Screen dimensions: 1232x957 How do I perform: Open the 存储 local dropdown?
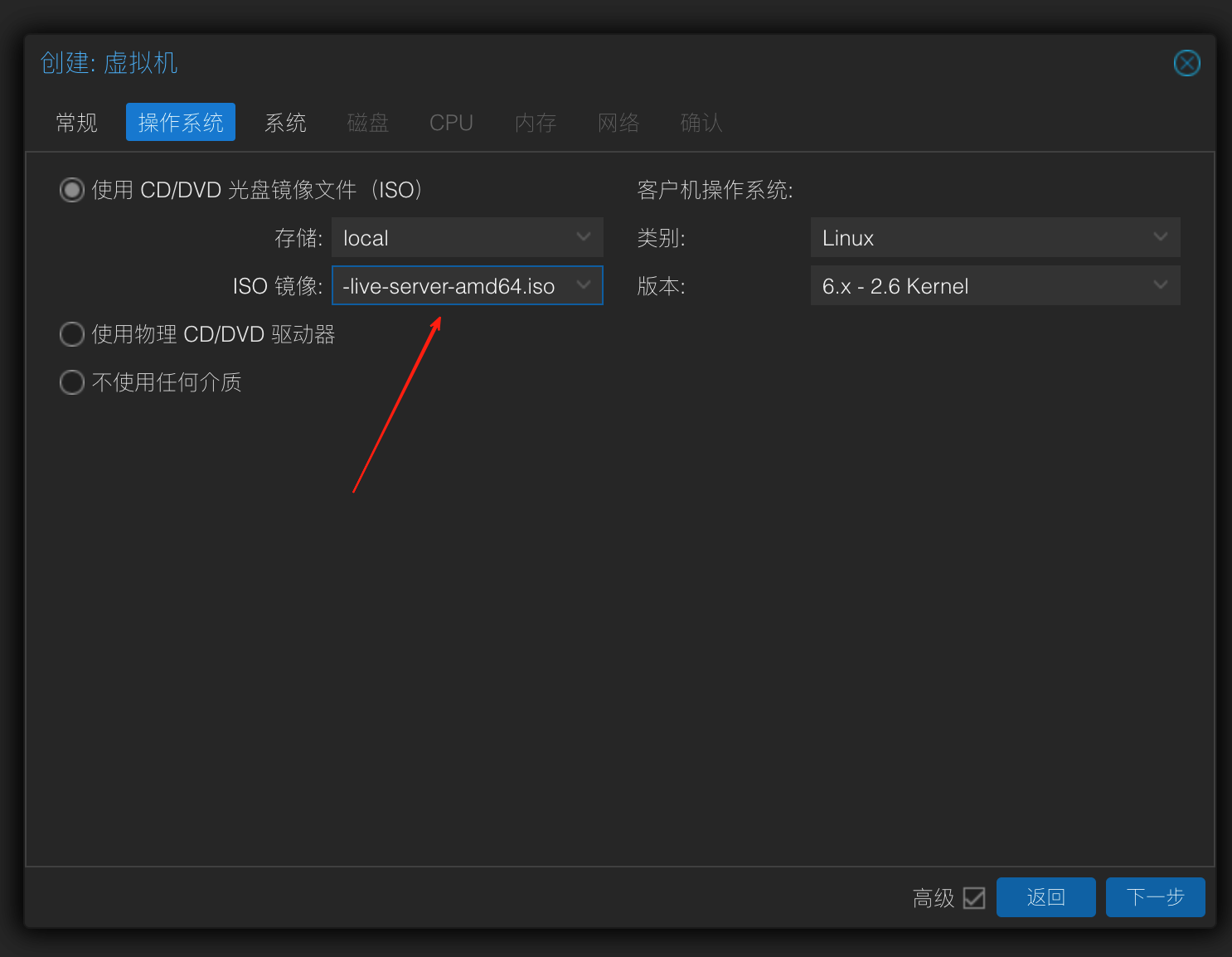click(467, 238)
